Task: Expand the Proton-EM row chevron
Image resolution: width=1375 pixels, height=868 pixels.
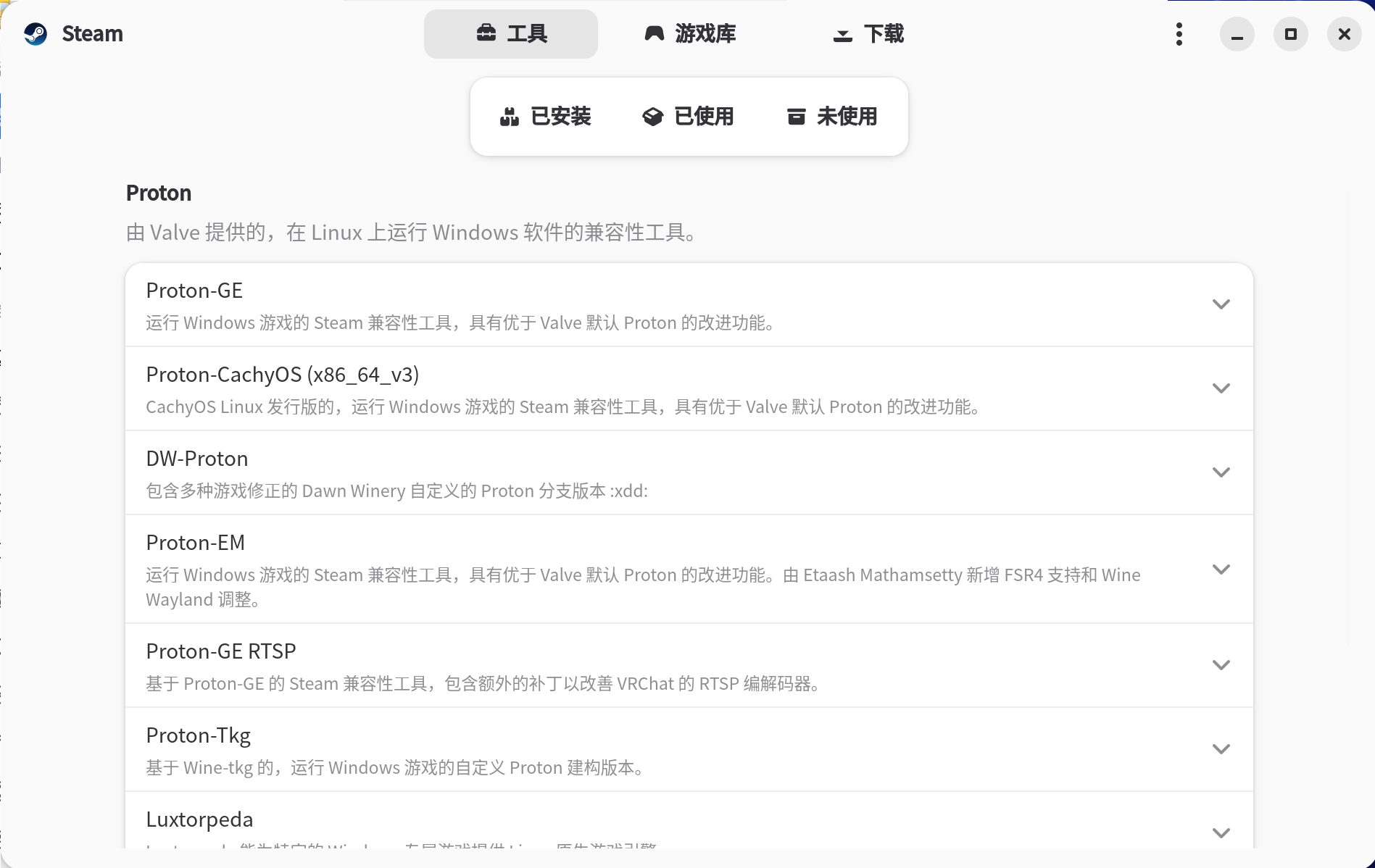Action: [1221, 569]
